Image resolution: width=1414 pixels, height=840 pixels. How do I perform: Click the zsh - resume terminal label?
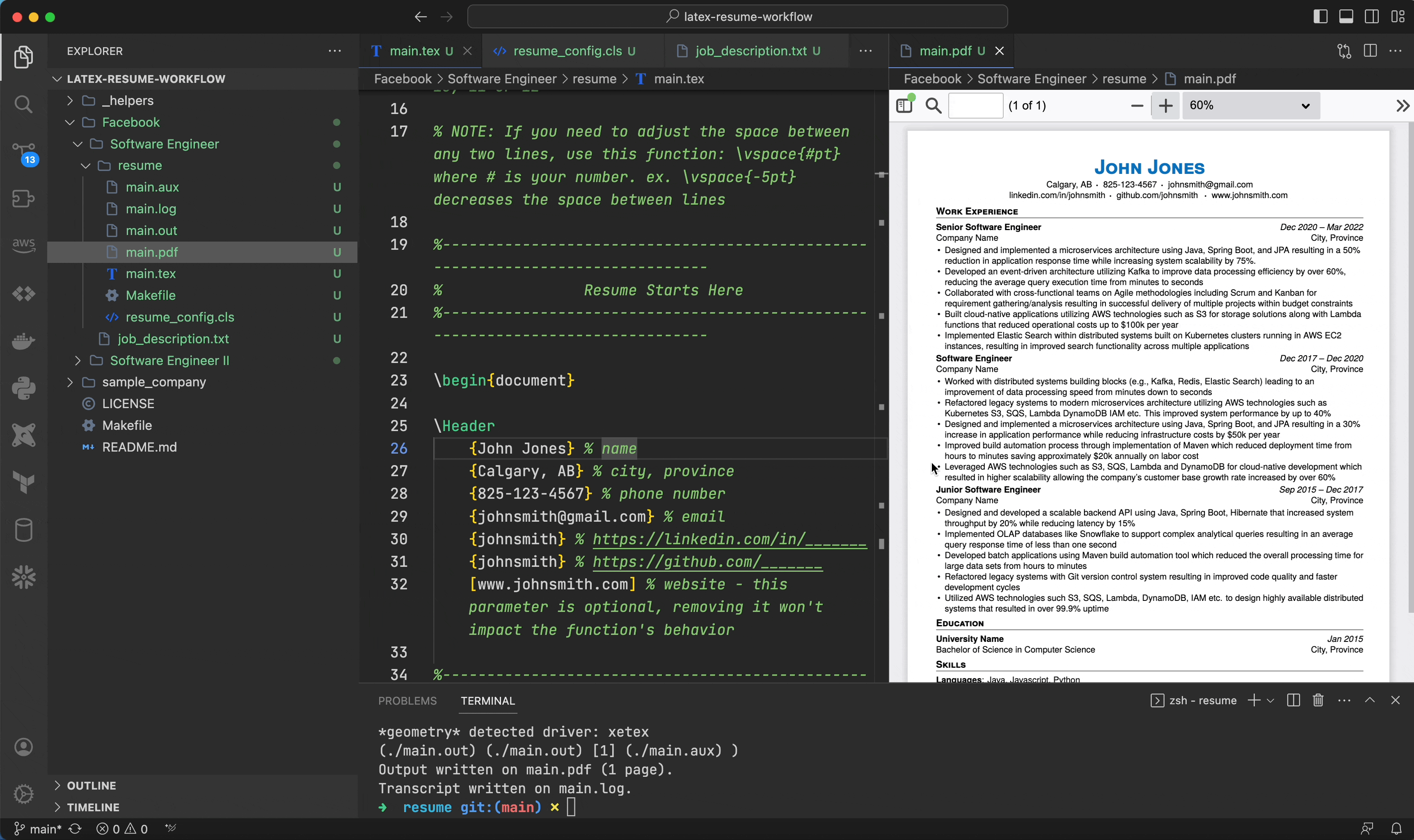(1194, 700)
